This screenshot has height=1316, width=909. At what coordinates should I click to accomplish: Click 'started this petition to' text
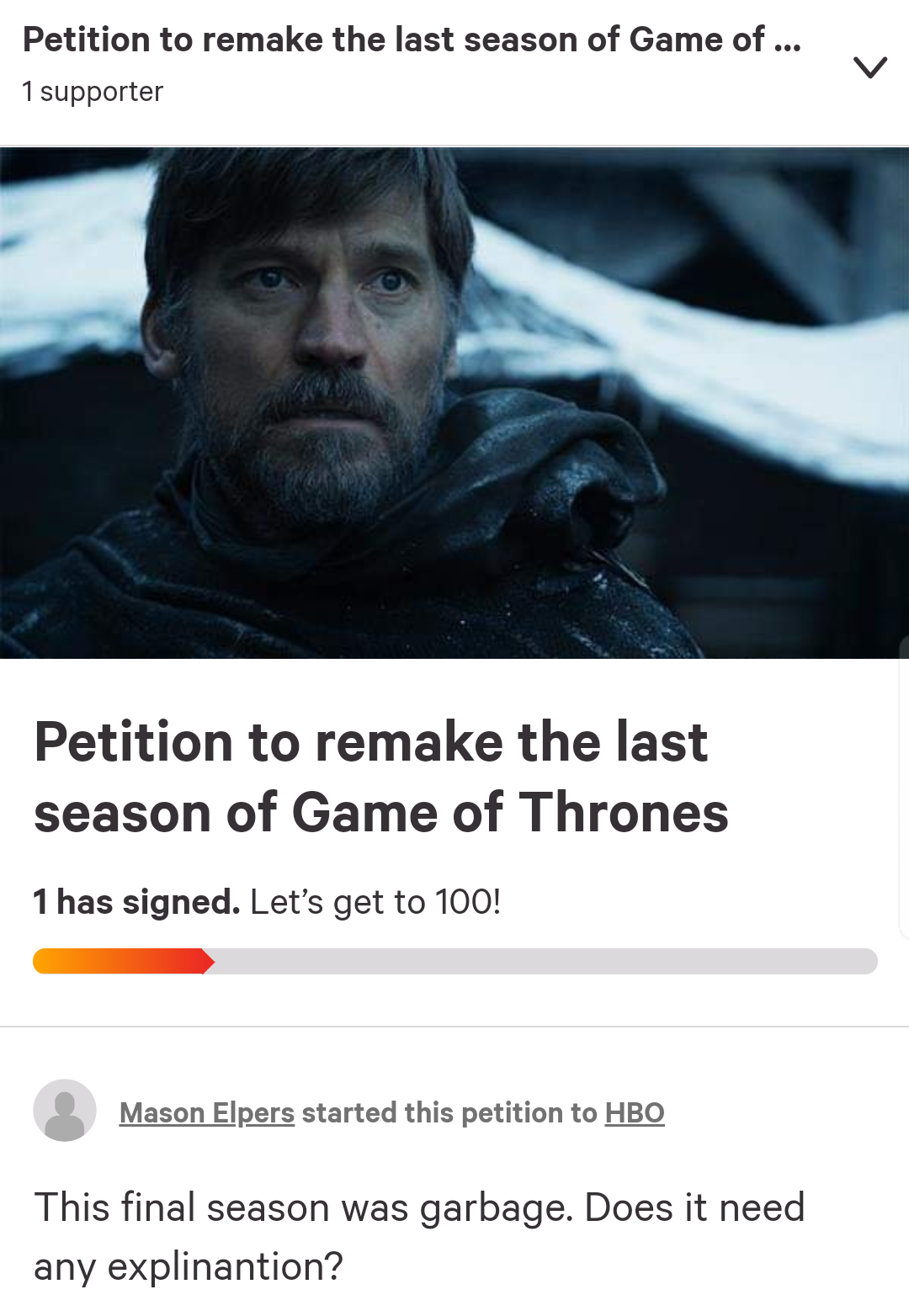(x=449, y=1112)
